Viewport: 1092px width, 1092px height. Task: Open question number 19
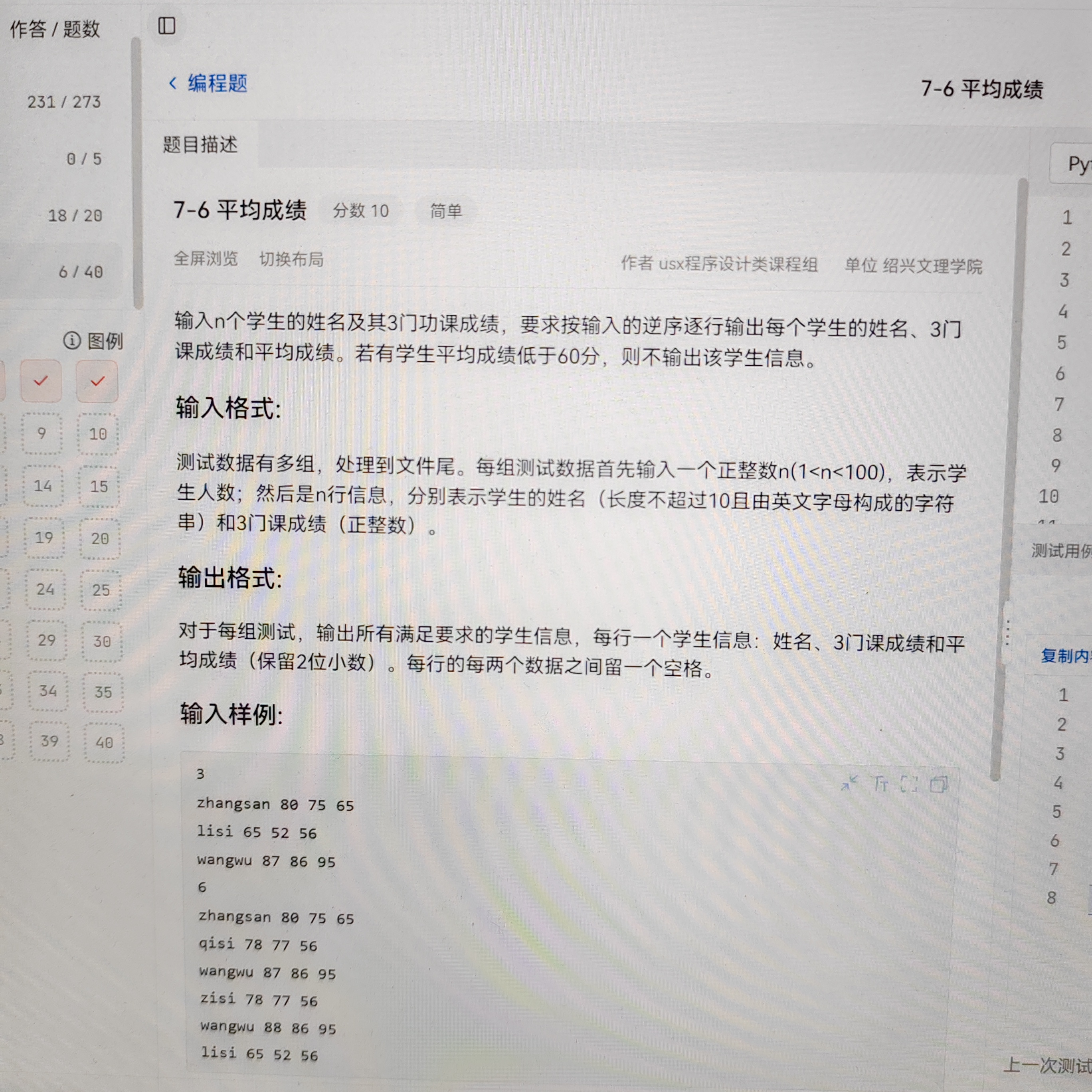point(44,538)
